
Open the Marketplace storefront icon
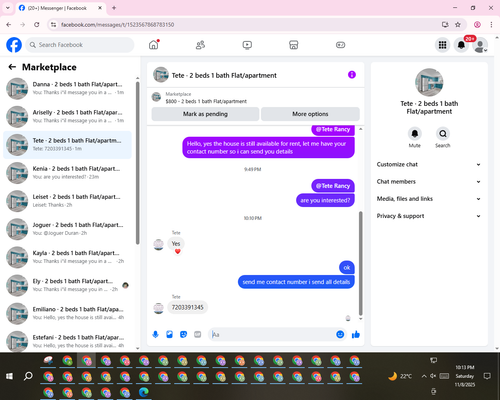[x=294, y=45]
